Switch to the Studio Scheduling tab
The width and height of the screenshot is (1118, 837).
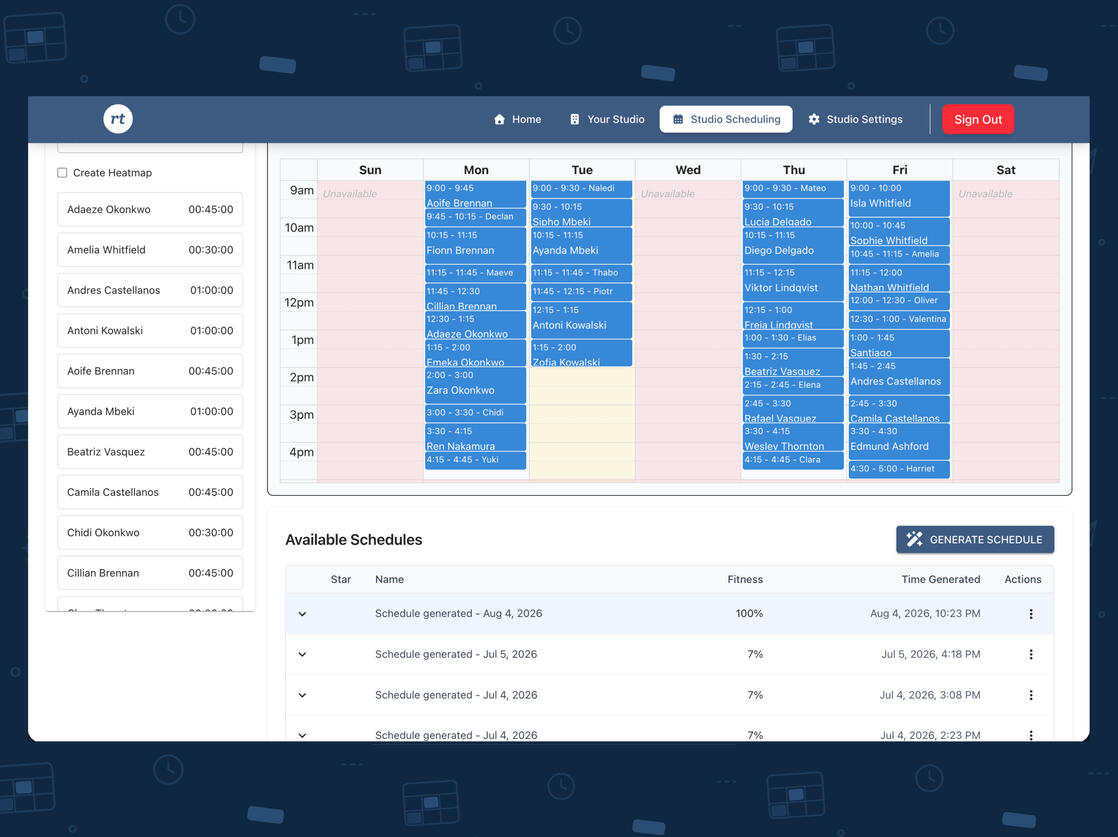726,119
